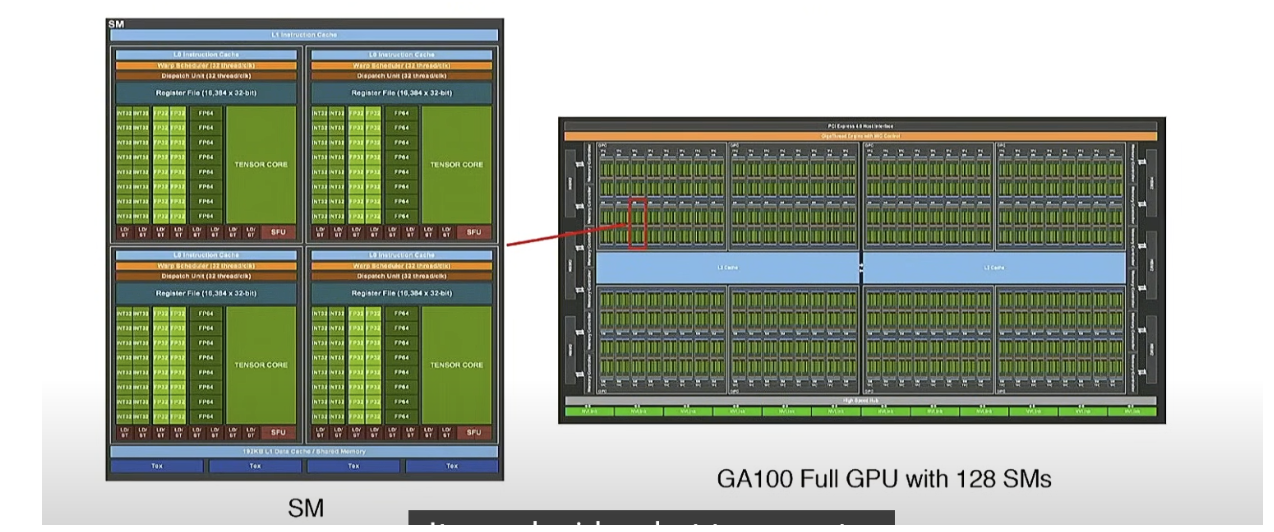Click the L1 Instruction Cache bar
The image size is (1274, 532).
click(x=304, y=35)
